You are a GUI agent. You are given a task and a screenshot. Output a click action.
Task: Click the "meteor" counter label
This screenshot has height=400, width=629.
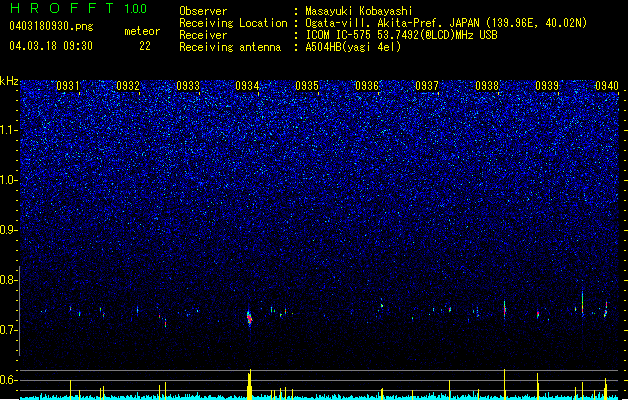pos(142,31)
